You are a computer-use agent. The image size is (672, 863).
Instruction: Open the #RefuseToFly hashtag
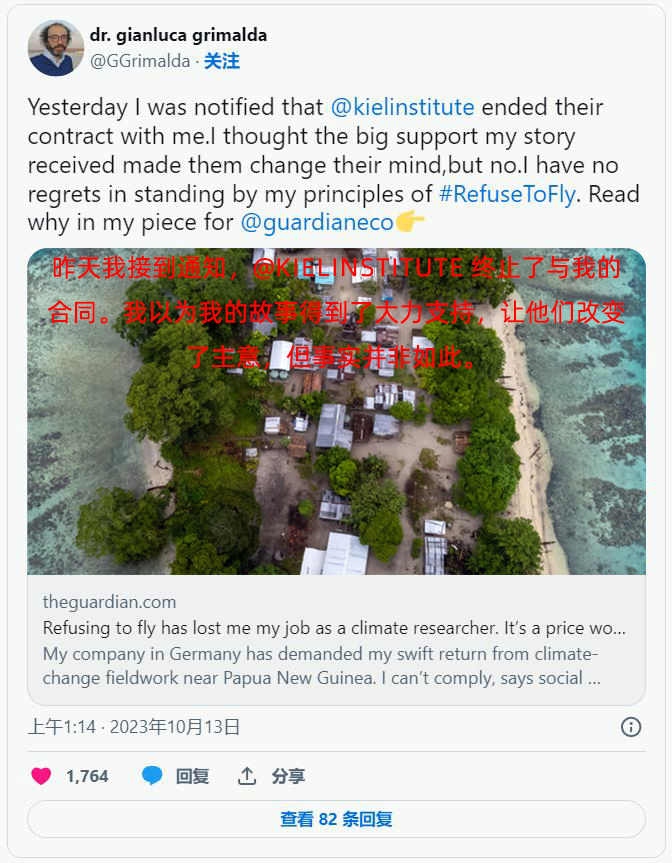[507, 194]
